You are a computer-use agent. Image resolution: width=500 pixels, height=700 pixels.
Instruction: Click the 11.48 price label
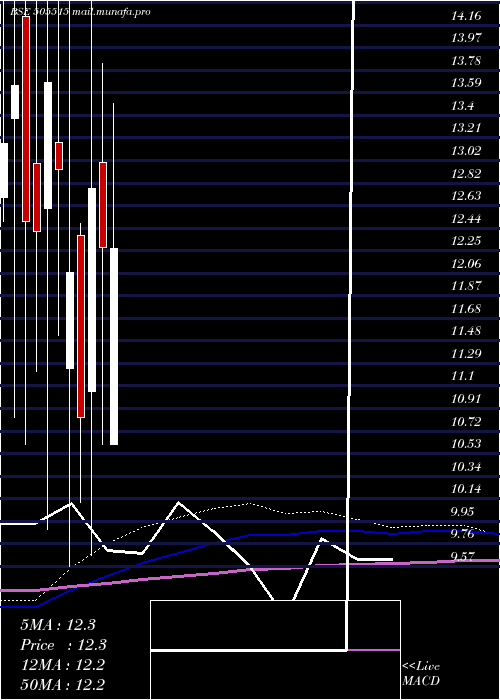click(466, 331)
